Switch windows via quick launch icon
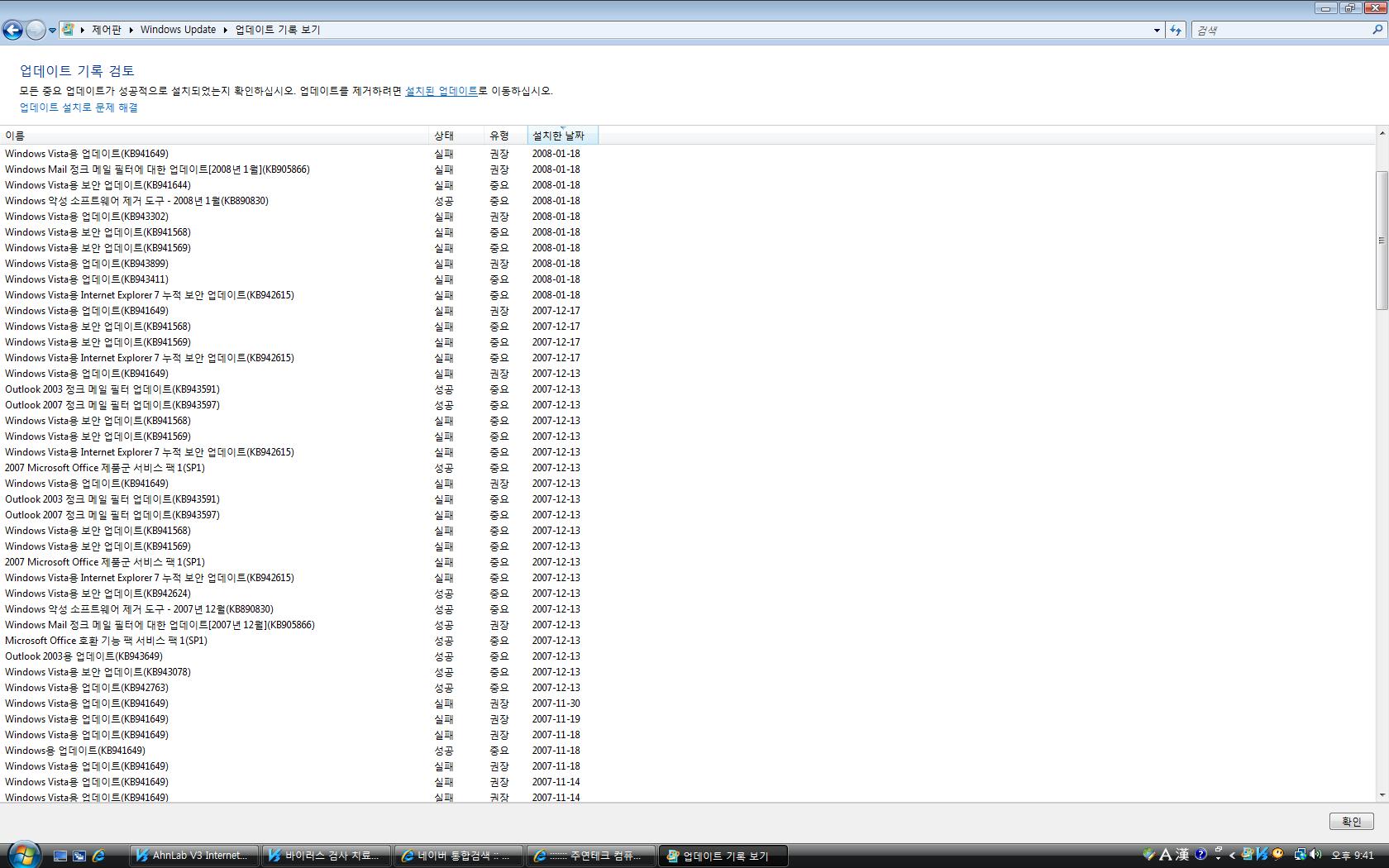Screen dimensions: 1389x868 pyautogui.click(x=79, y=856)
